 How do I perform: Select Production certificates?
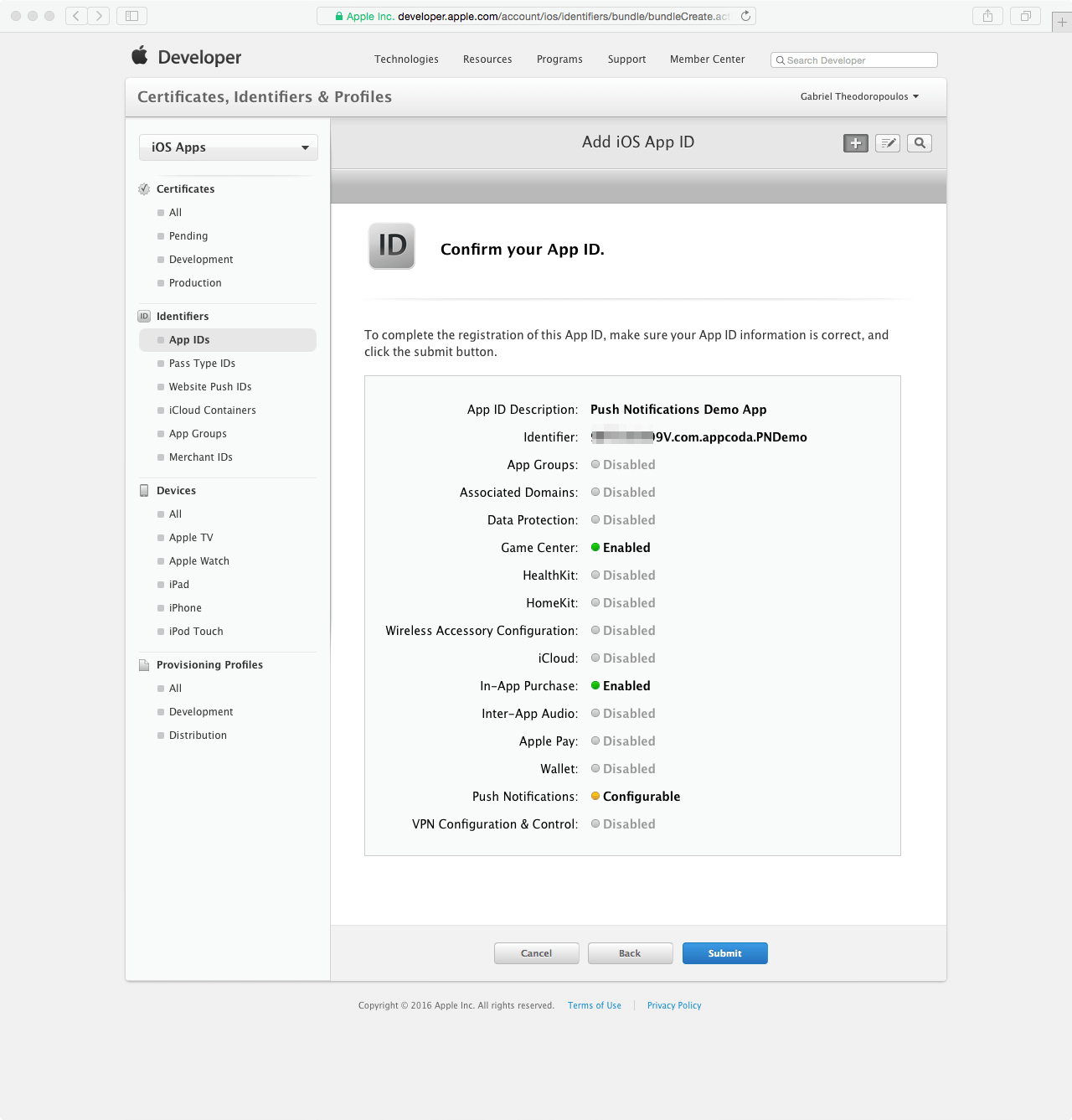point(195,283)
